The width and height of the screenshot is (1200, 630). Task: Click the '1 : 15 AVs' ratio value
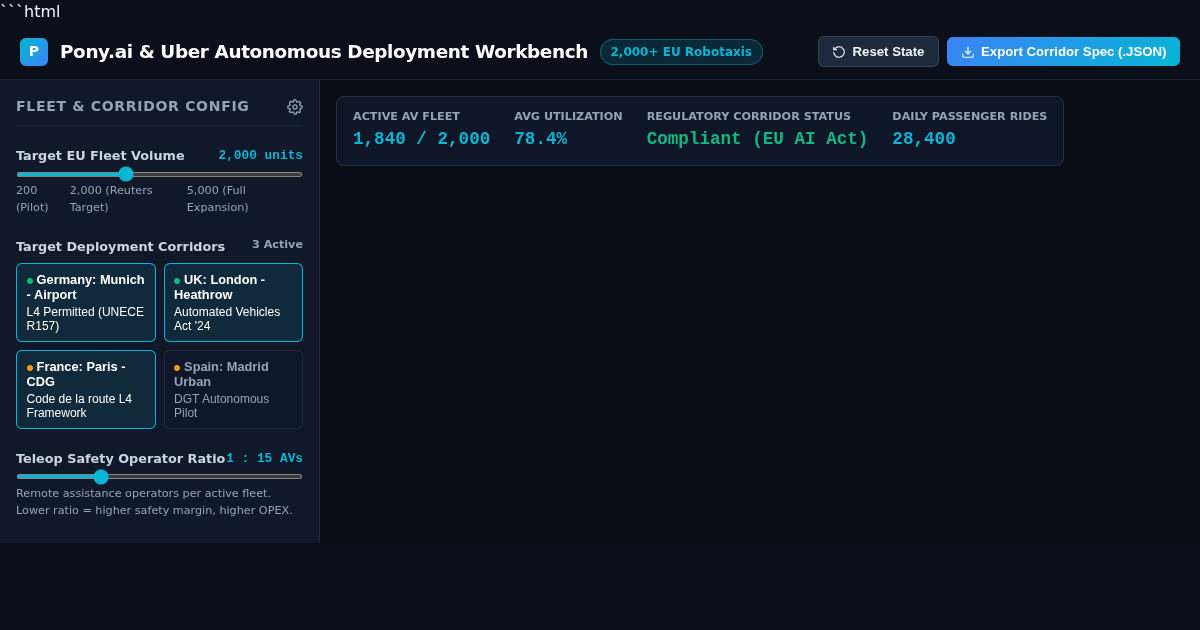[x=264, y=459]
